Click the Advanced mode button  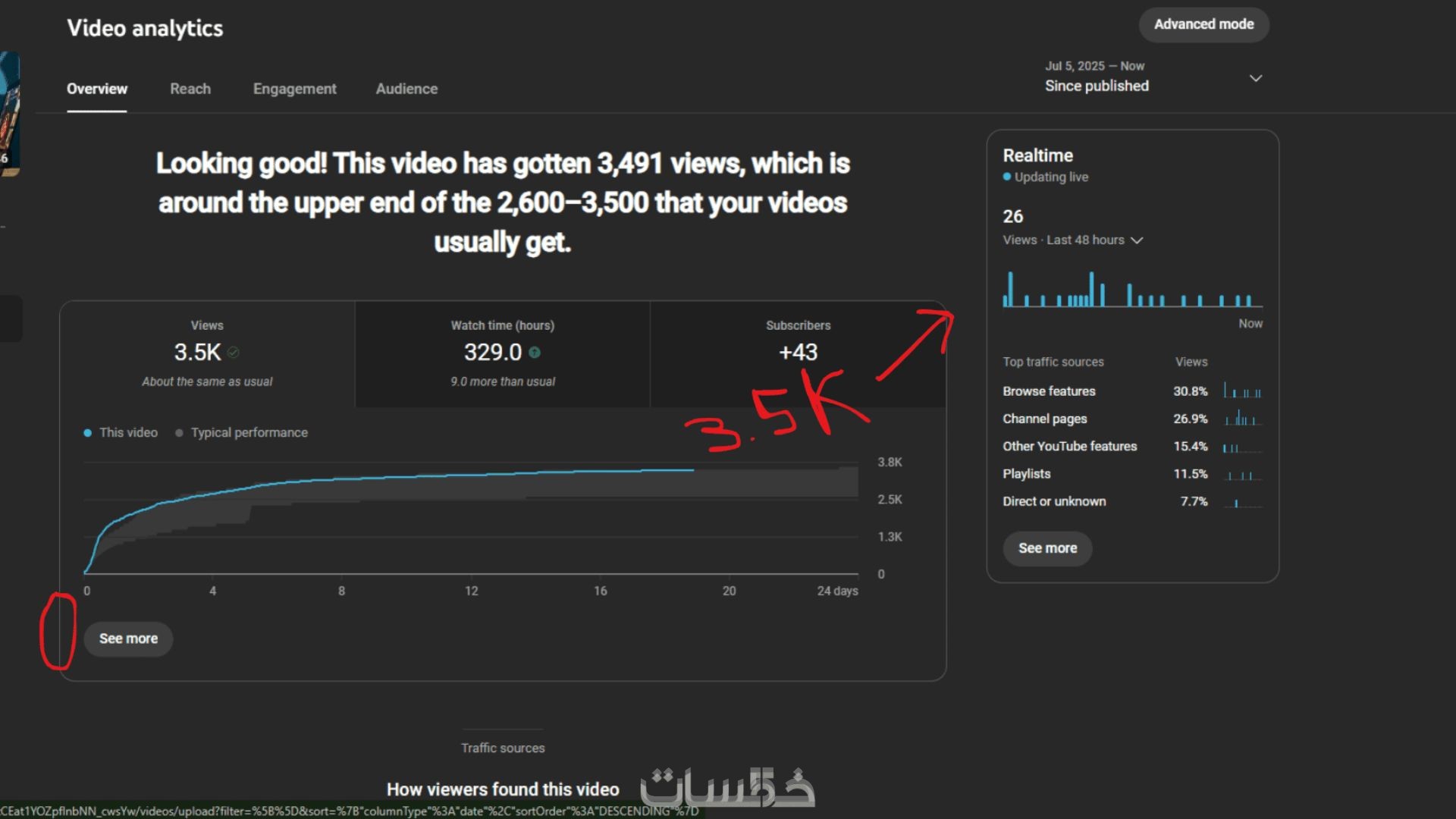coord(1203,24)
